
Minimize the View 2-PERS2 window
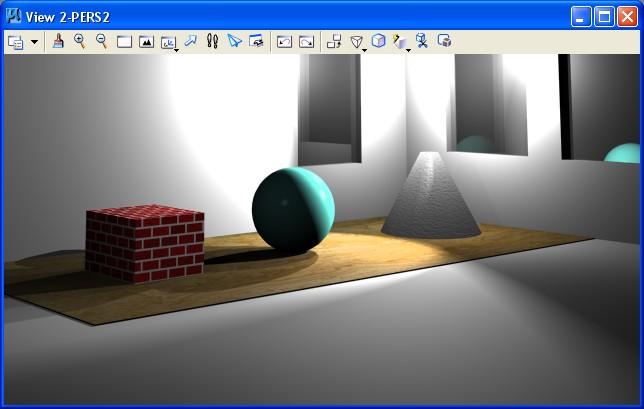tap(581, 17)
